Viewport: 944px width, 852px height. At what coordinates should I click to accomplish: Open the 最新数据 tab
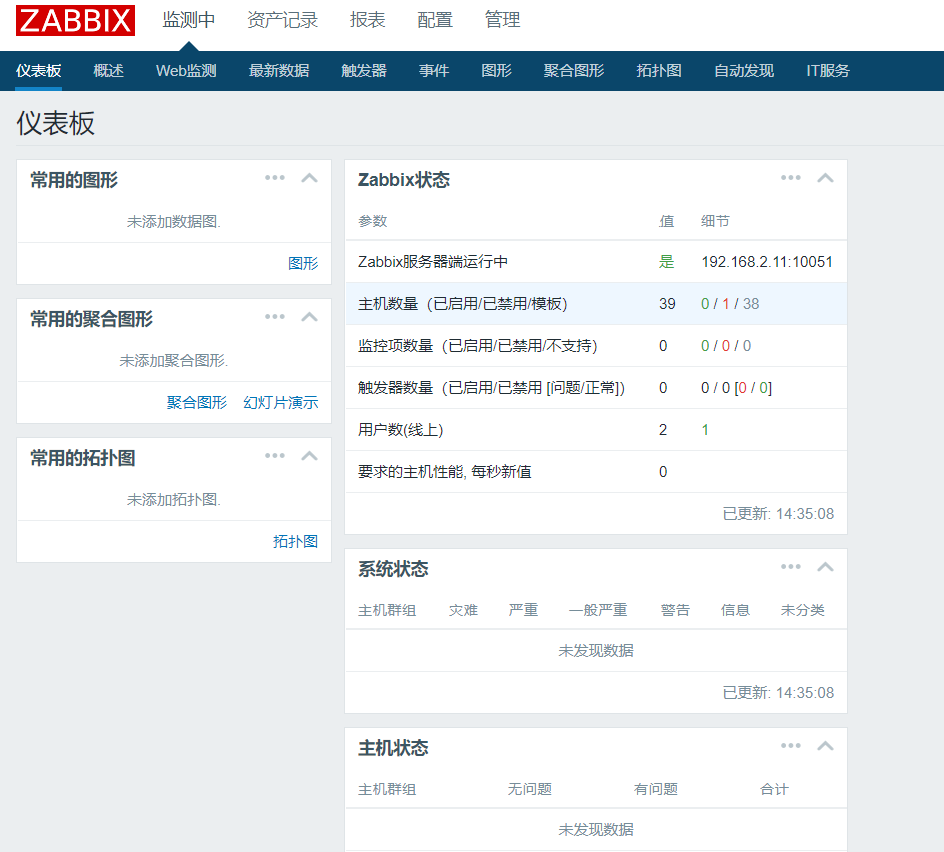pyautogui.click(x=279, y=70)
